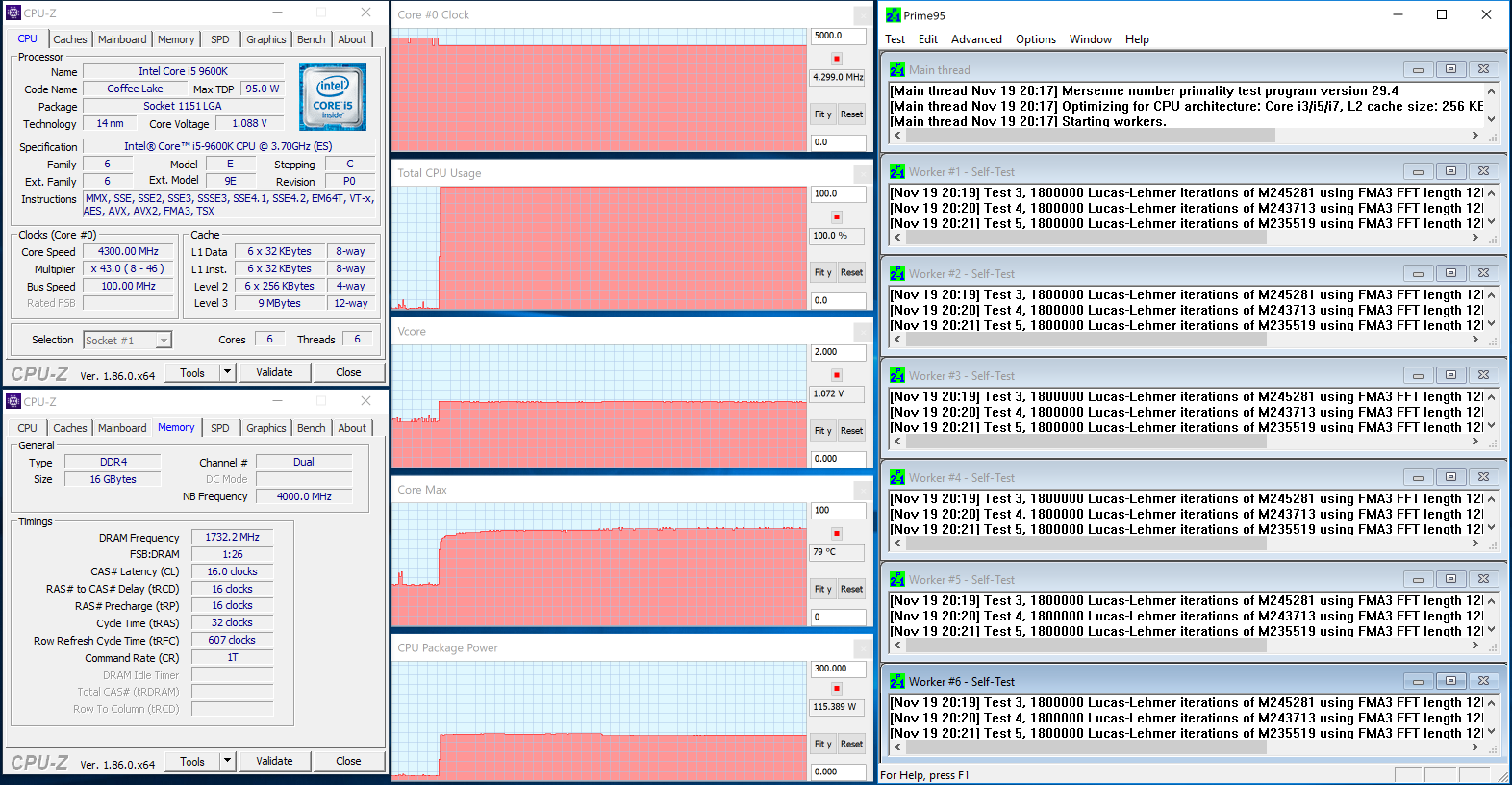Screen dimensions: 1512x785
Task: Open the Advanced menu in Prime95
Action: tap(976, 39)
